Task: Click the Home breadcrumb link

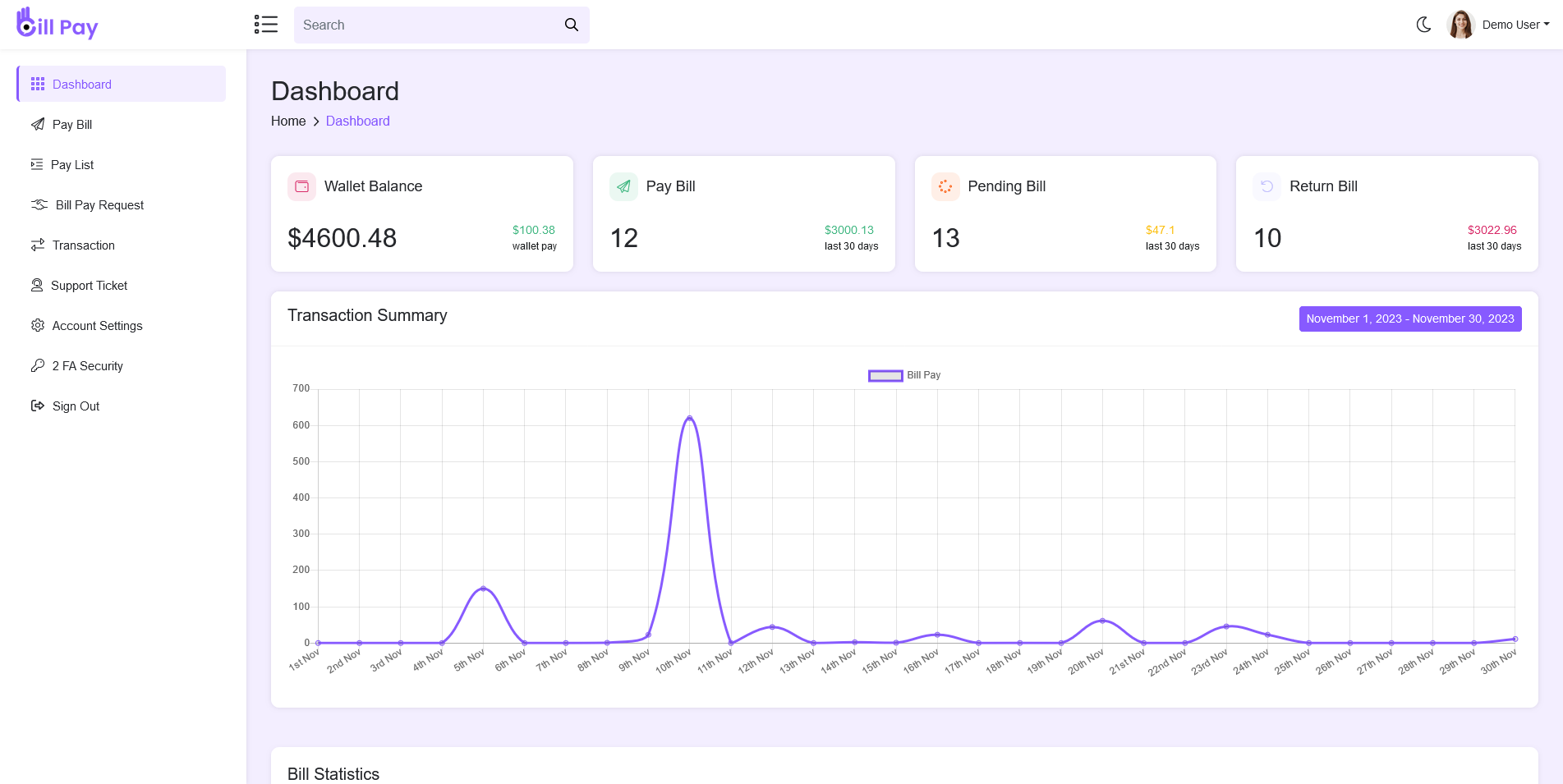Action: tap(288, 121)
